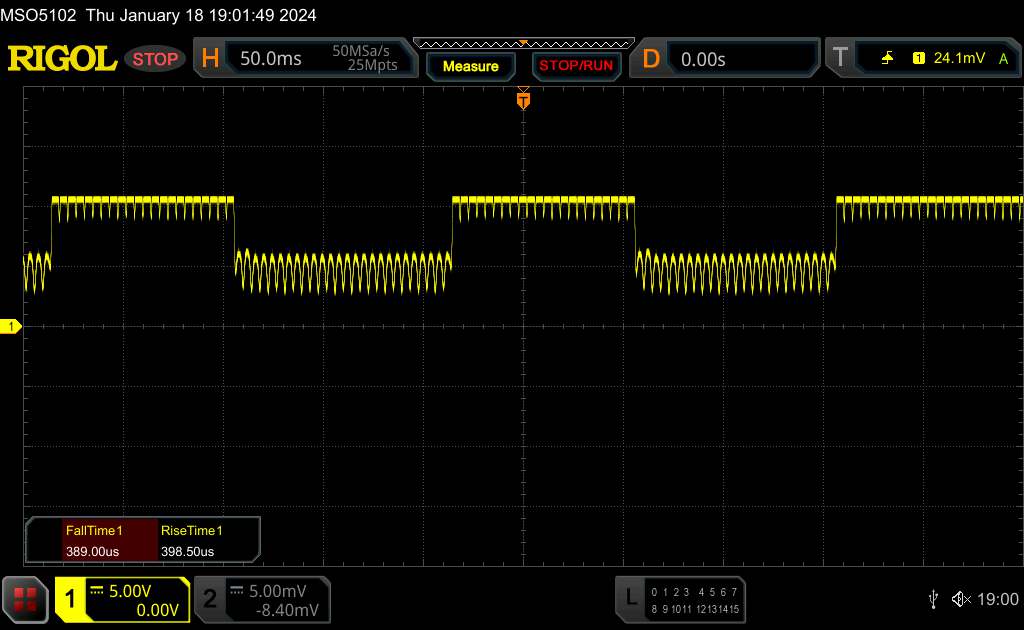
Task: Click the waveform memory position bar at top
Action: (523, 43)
